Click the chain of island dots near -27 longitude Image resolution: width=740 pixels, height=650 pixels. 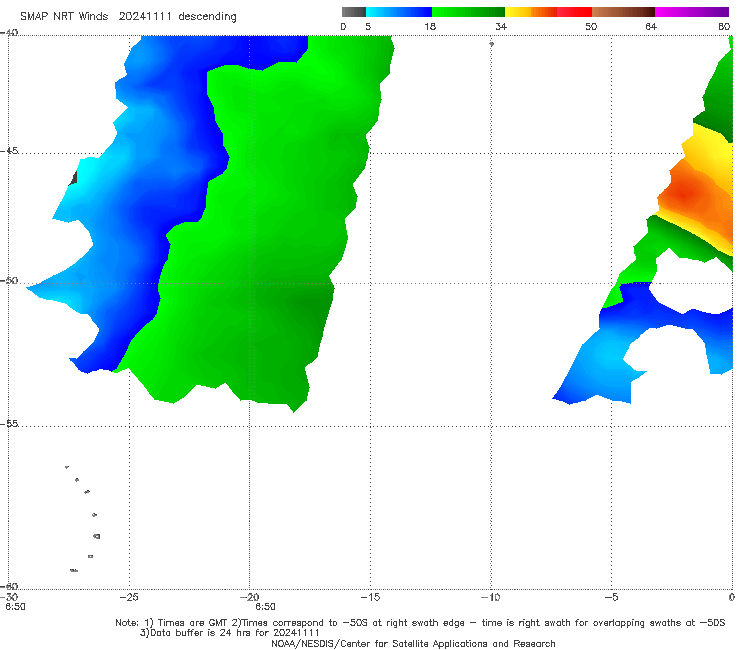click(84, 519)
